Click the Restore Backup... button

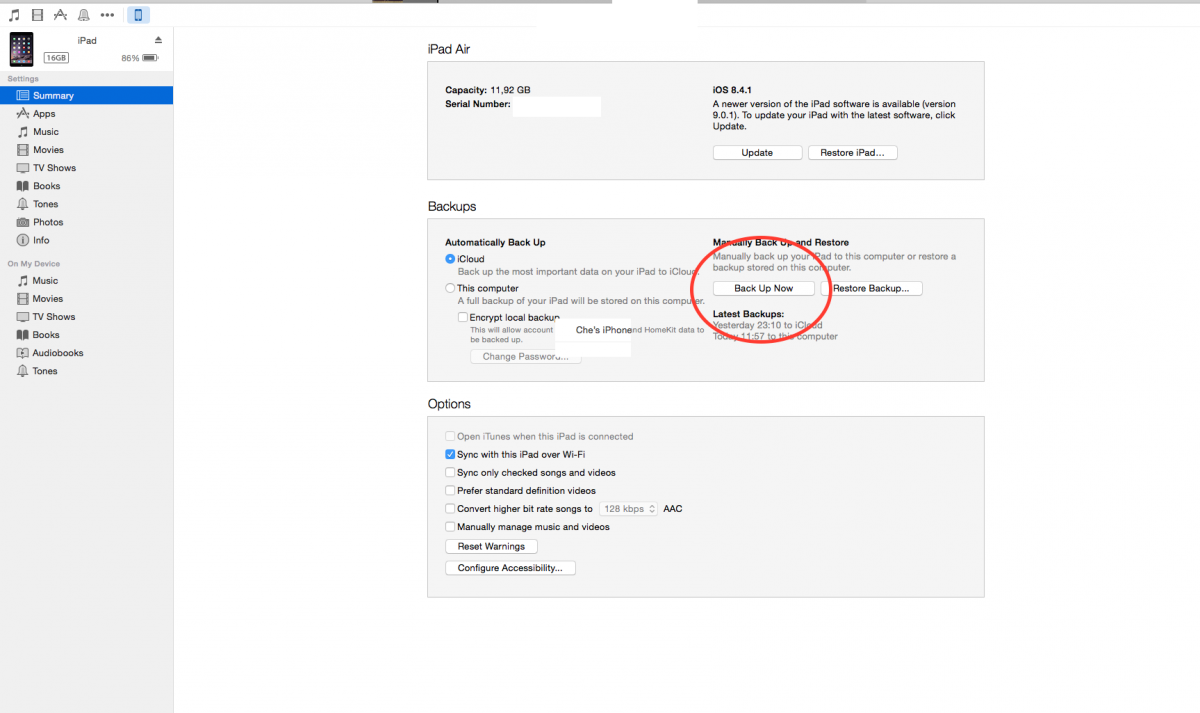(871, 288)
